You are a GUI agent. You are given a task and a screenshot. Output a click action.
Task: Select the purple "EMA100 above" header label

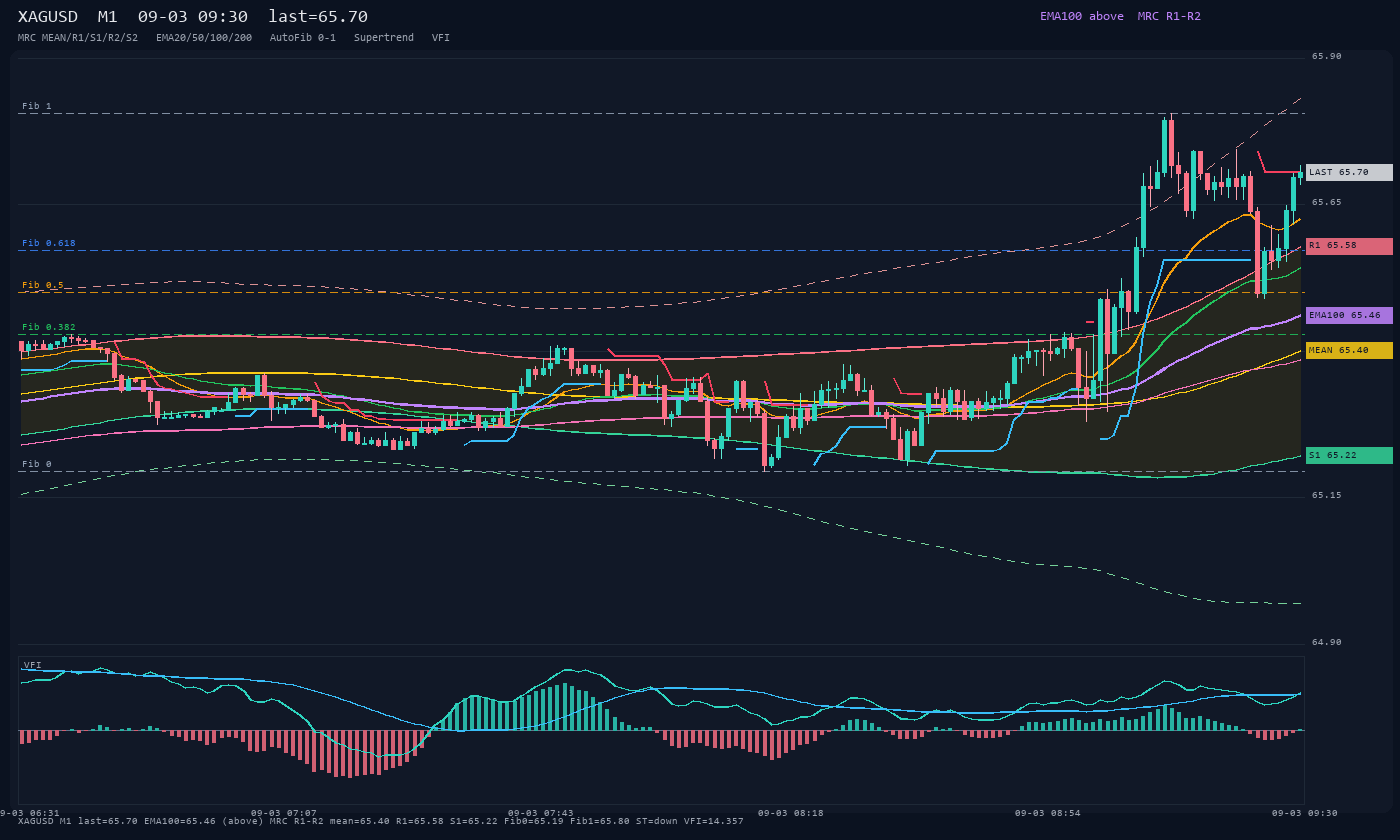1082,16
